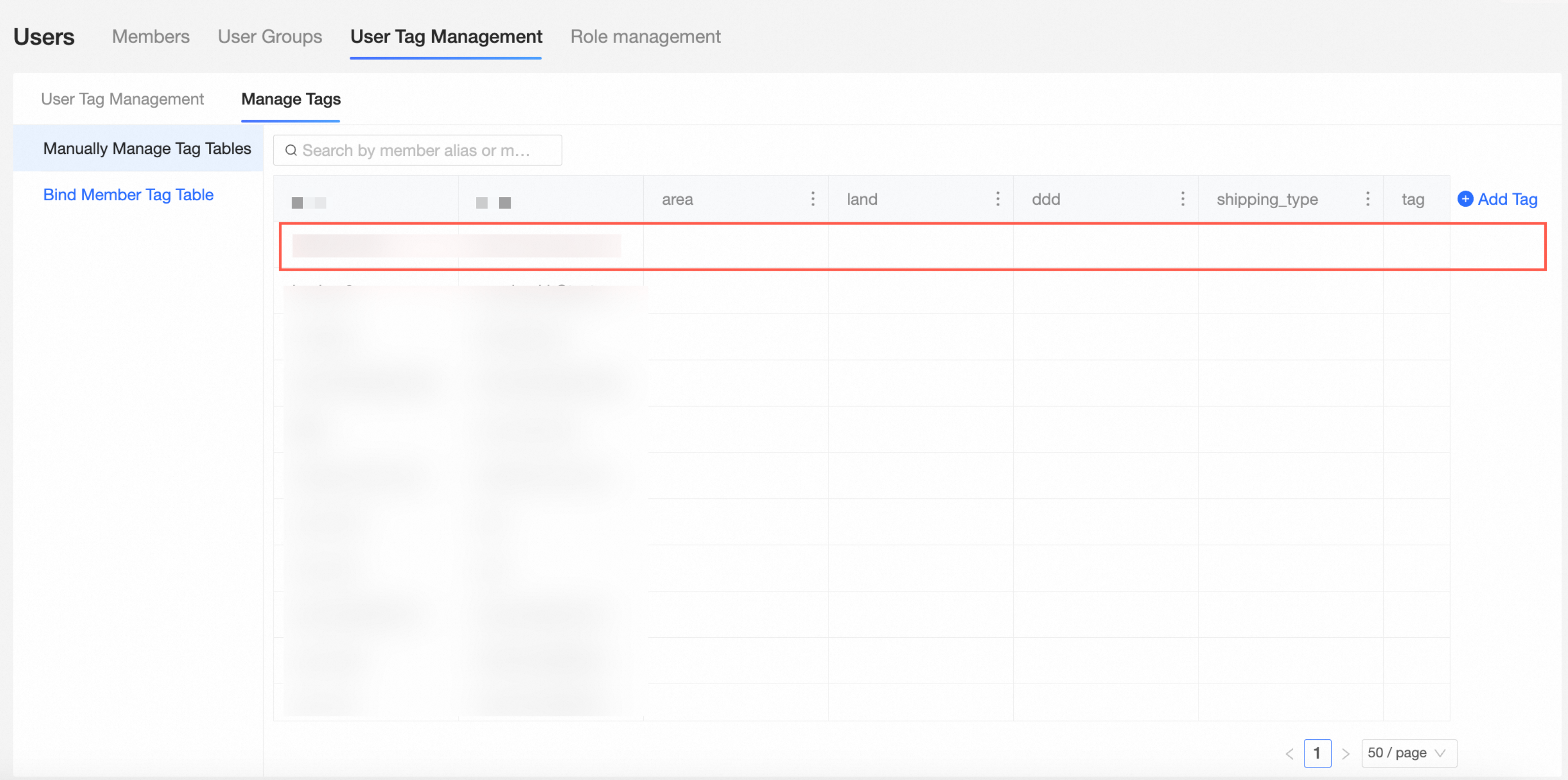
Task: Open land column three-dot menu
Action: (x=998, y=199)
